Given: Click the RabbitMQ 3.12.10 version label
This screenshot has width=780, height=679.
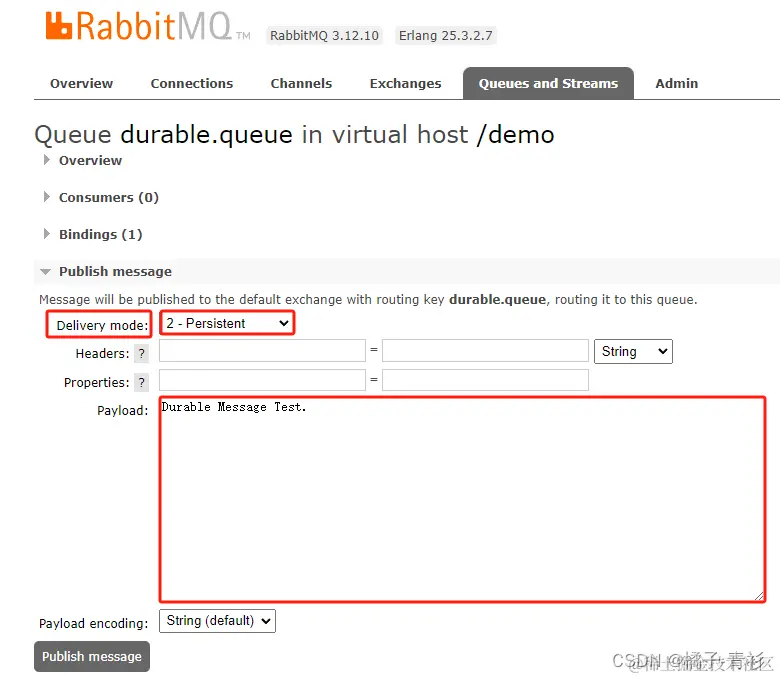Looking at the screenshot, I should pyautogui.click(x=324, y=36).
